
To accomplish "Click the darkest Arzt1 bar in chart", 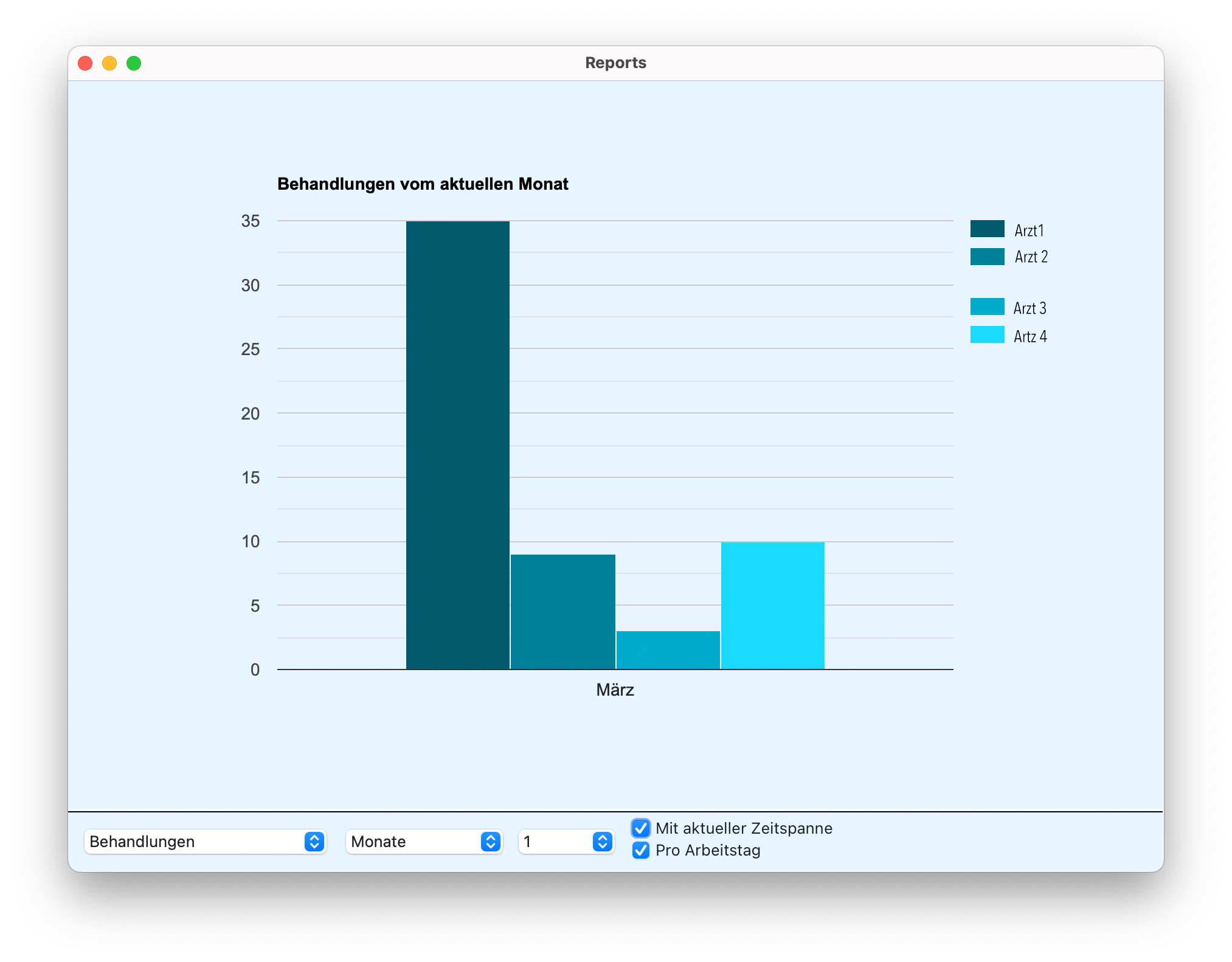I will click(457, 445).
